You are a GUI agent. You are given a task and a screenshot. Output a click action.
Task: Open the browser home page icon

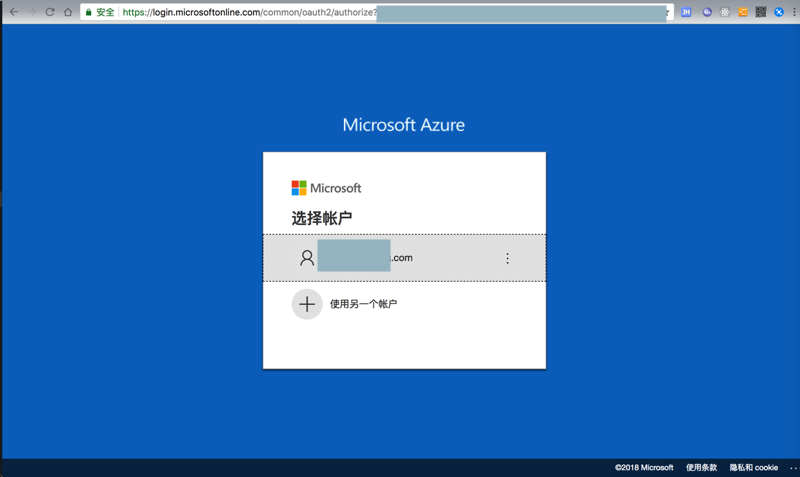[x=68, y=12]
